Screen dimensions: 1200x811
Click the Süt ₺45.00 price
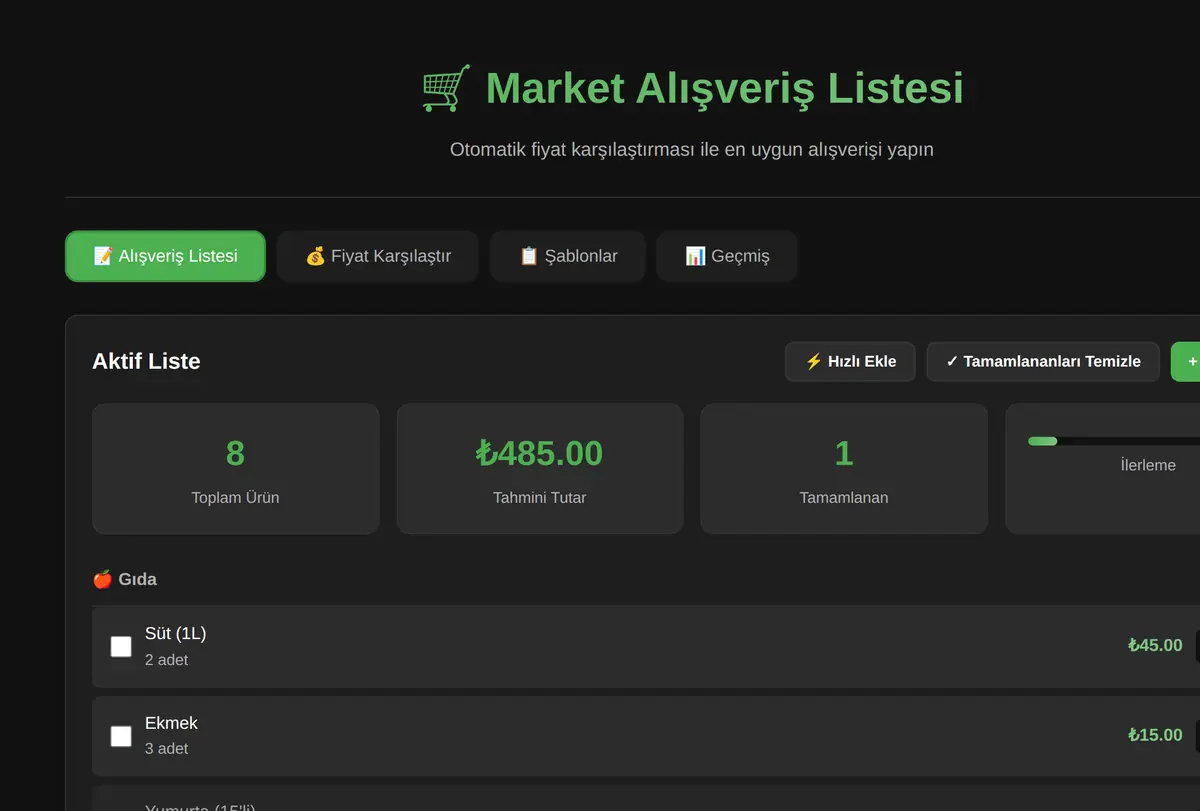tap(1155, 646)
